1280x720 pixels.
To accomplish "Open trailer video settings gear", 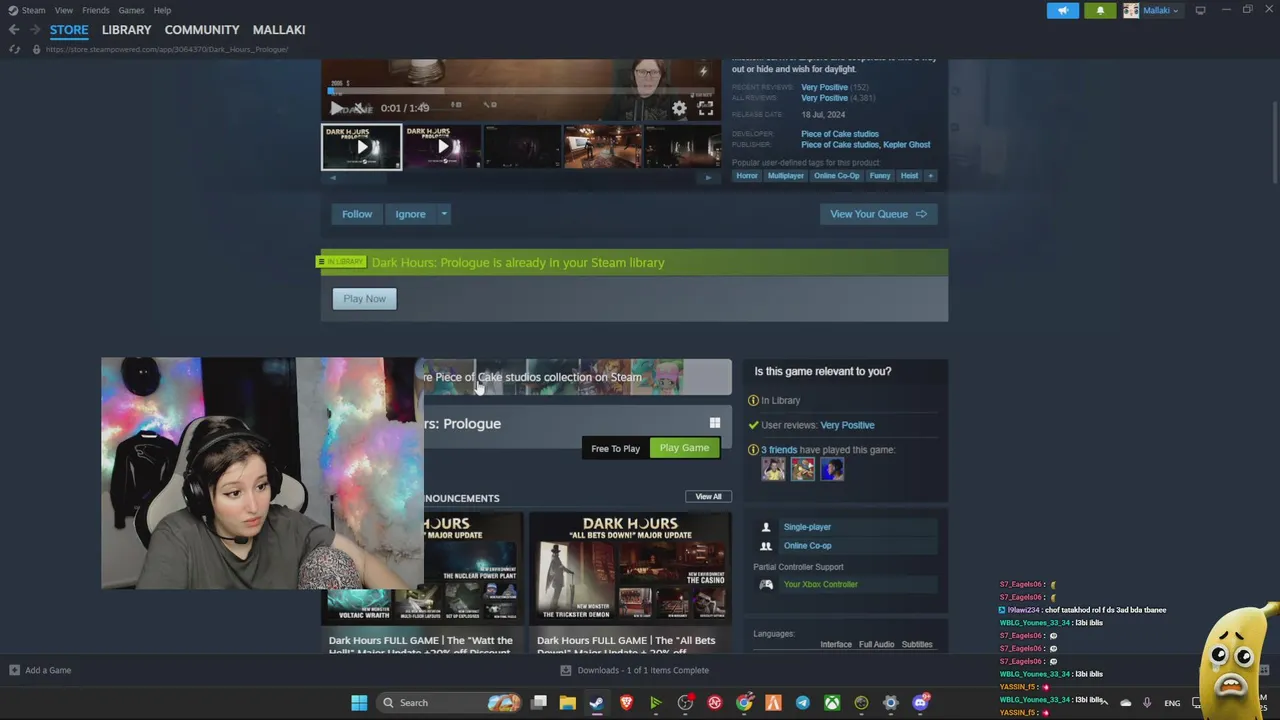I will 679,108.
